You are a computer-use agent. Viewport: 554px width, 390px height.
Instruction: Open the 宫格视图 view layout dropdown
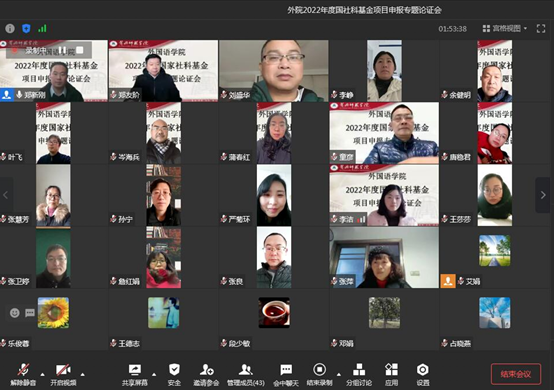(x=505, y=28)
